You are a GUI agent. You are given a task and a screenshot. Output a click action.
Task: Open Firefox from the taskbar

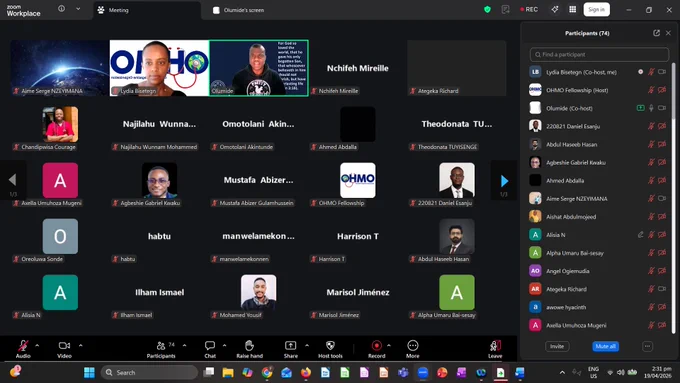(x=306, y=373)
